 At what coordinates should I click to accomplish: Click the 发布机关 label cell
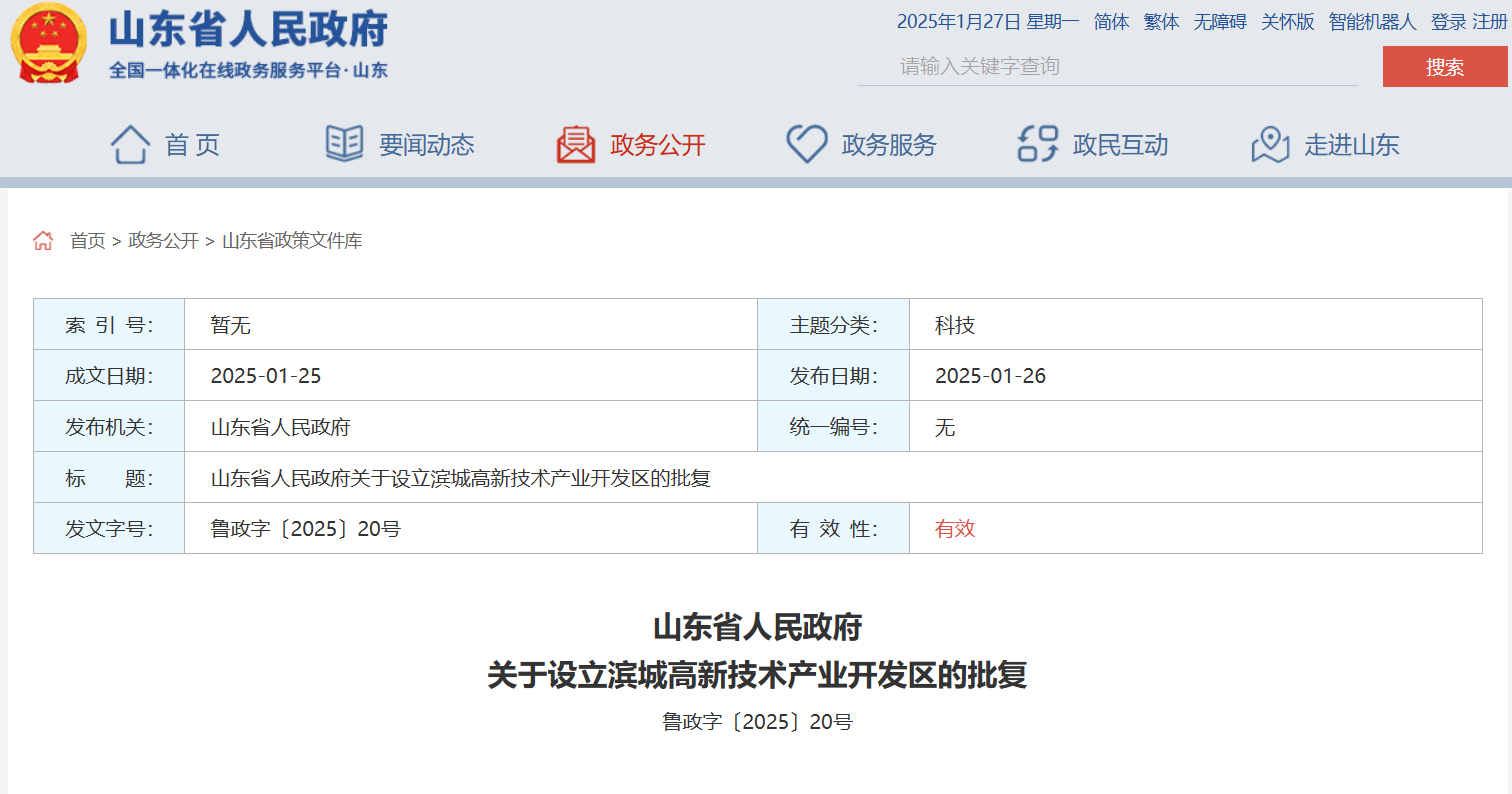point(109,427)
